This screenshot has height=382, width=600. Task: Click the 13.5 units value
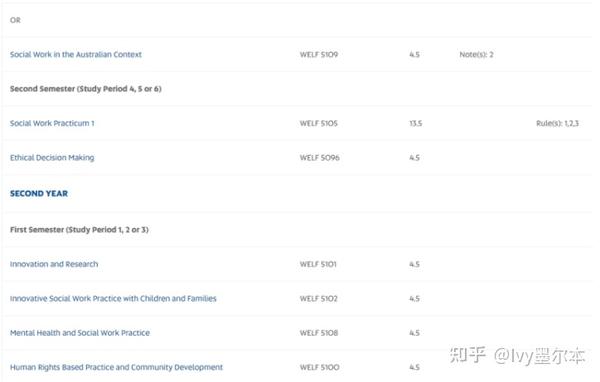416,123
